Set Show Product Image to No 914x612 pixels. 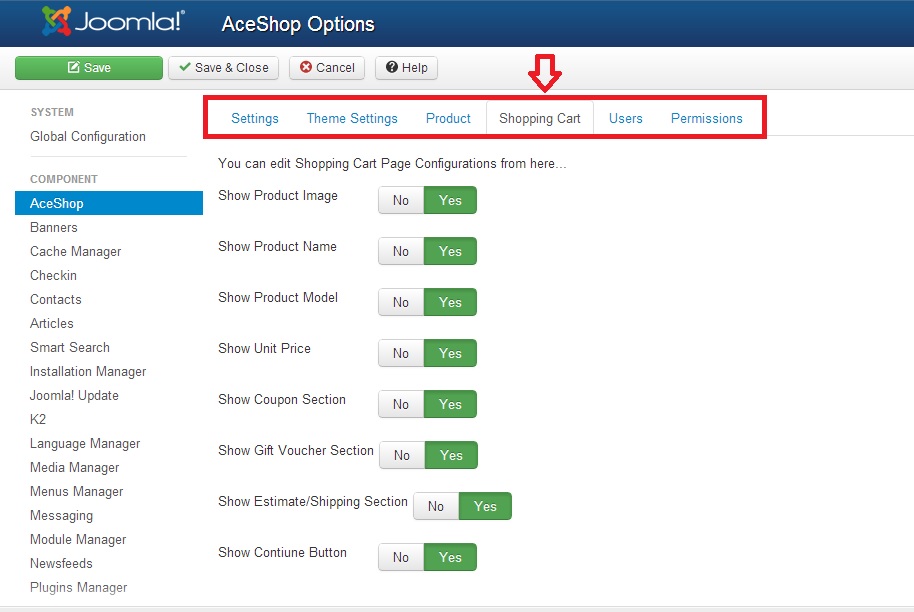pos(401,201)
